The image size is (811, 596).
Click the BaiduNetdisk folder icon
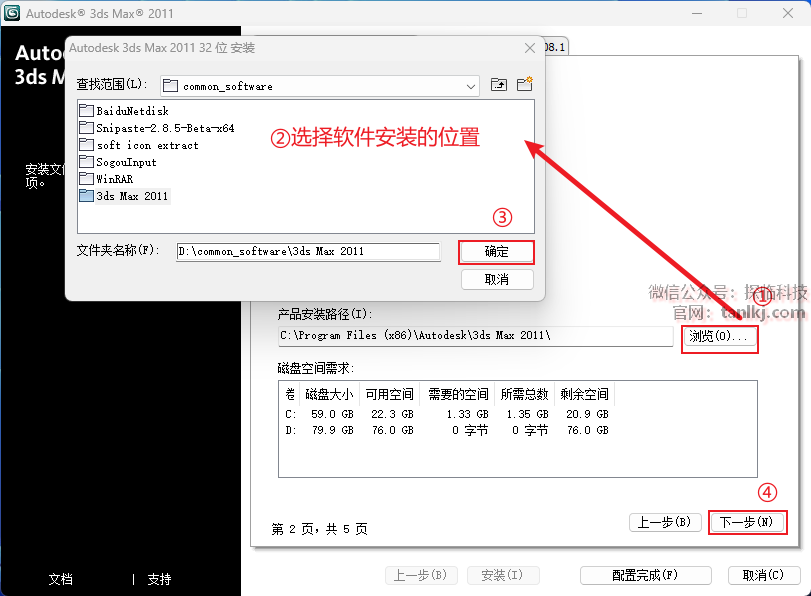(86, 110)
